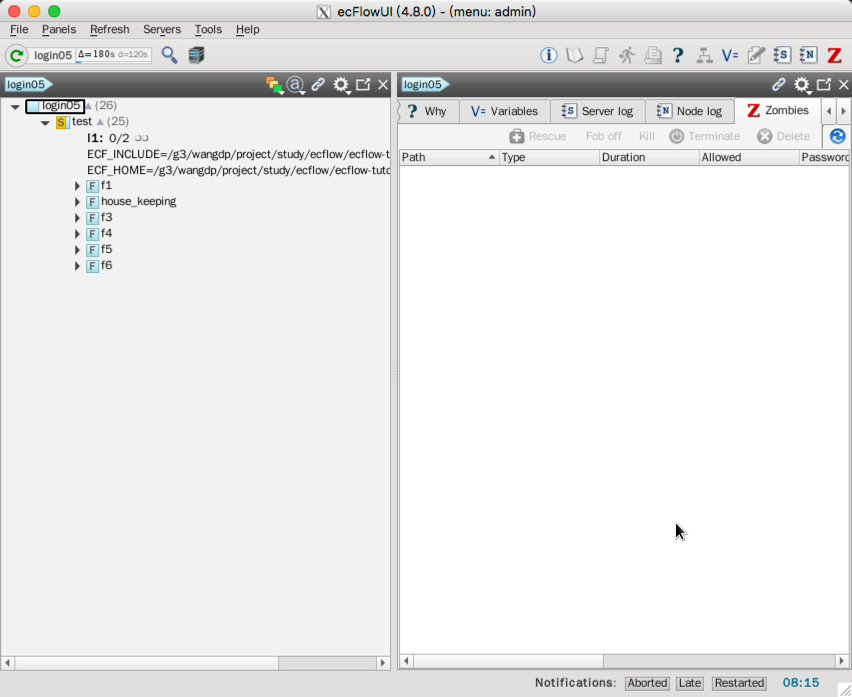Open the search magnifier tool
The height and width of the screenshot is (697, 852).
point(170,55)
